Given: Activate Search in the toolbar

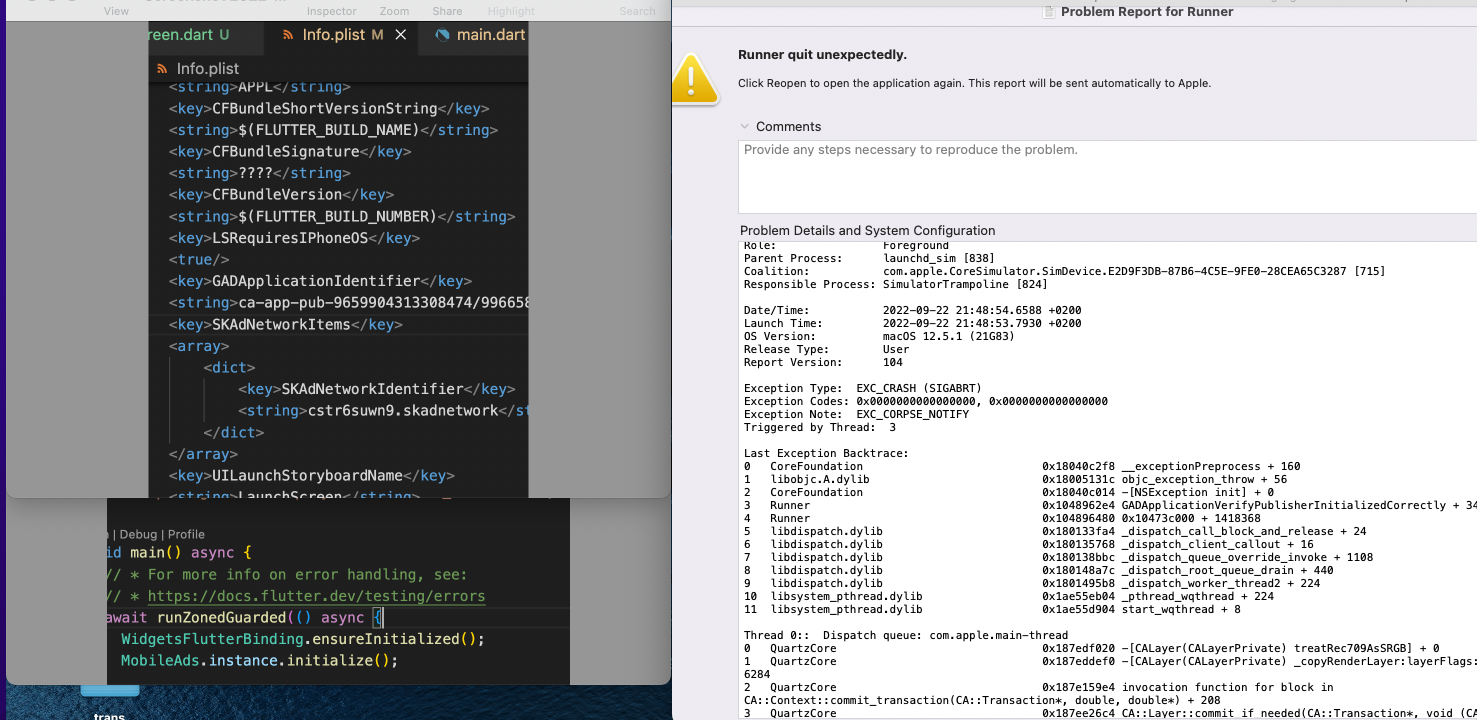Looking at the screenshot, I should [x=637, y=11].
